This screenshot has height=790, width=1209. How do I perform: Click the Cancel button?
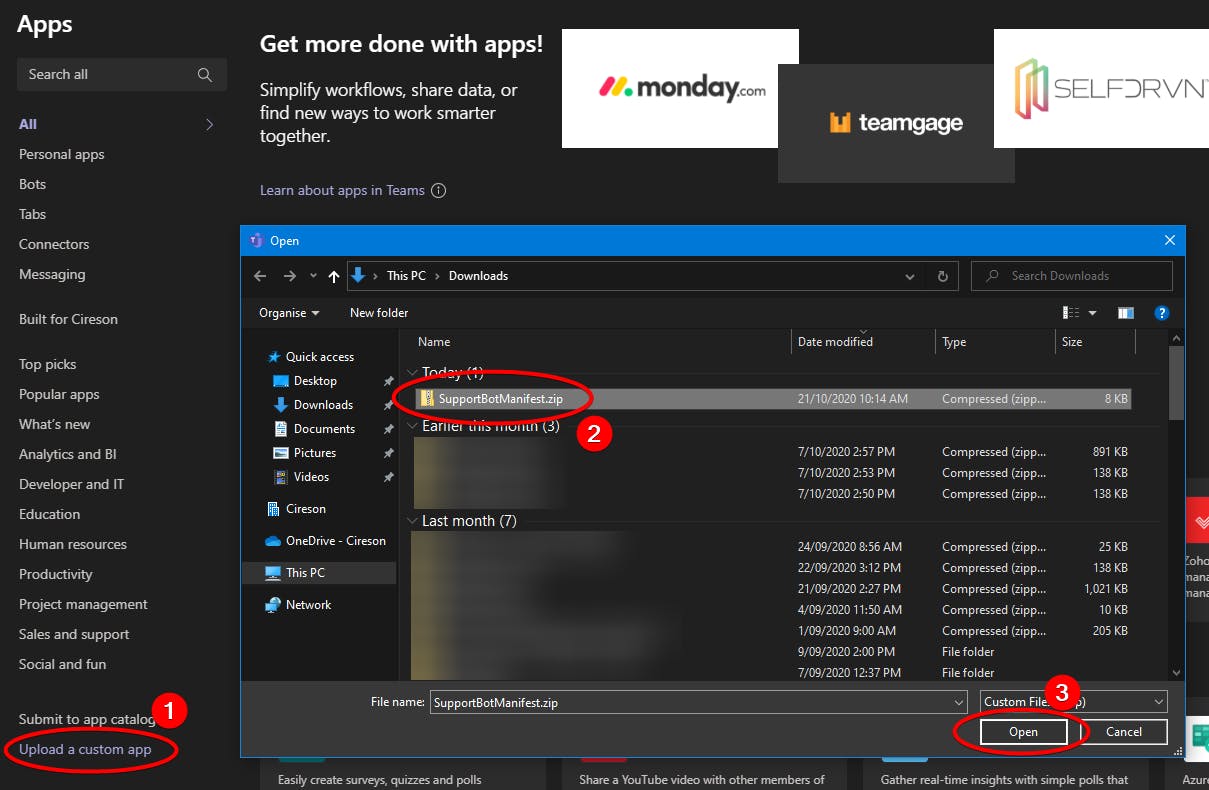(1124, 732)
